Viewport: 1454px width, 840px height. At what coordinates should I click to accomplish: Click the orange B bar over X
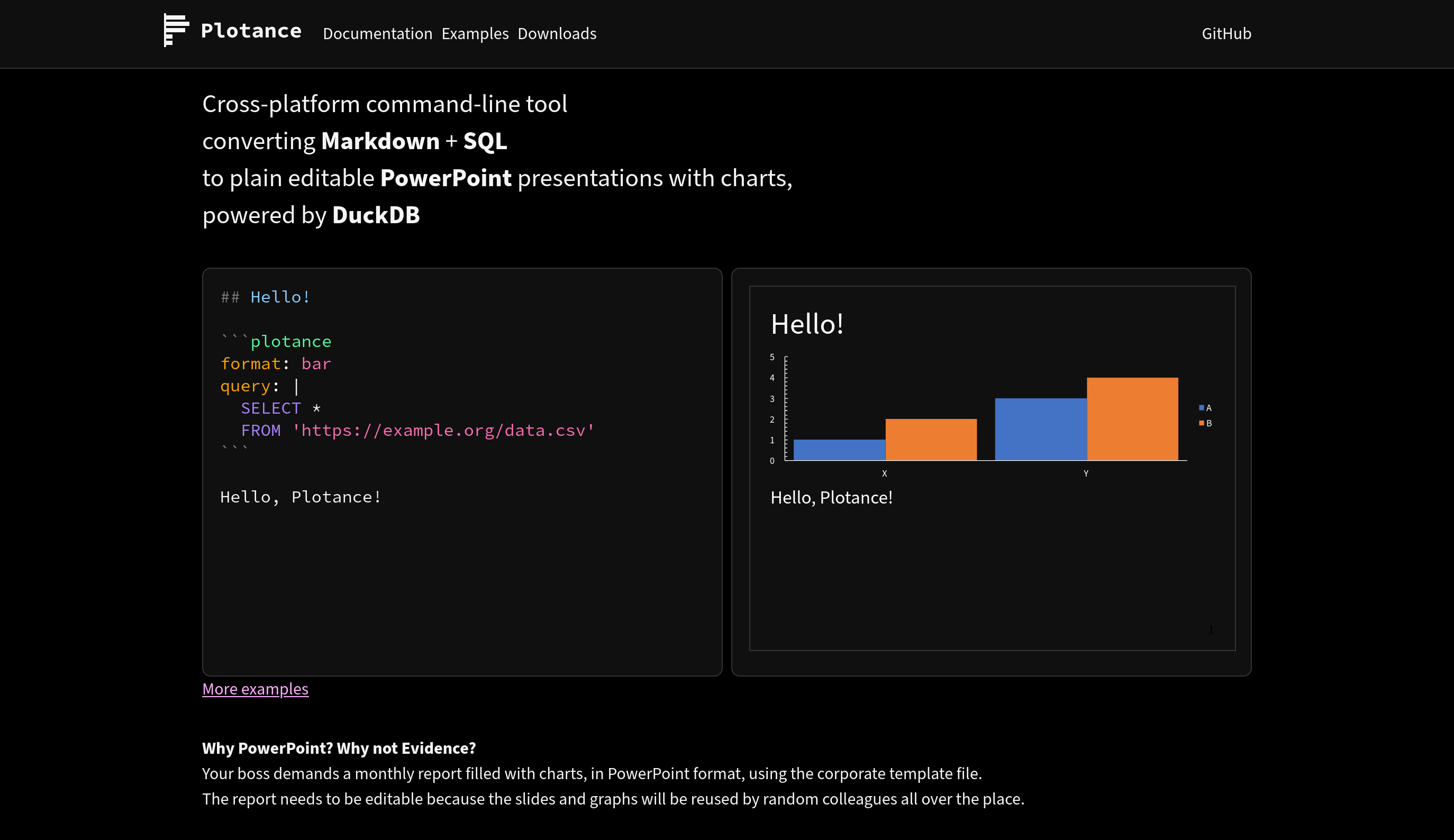(x=931, y=440)
